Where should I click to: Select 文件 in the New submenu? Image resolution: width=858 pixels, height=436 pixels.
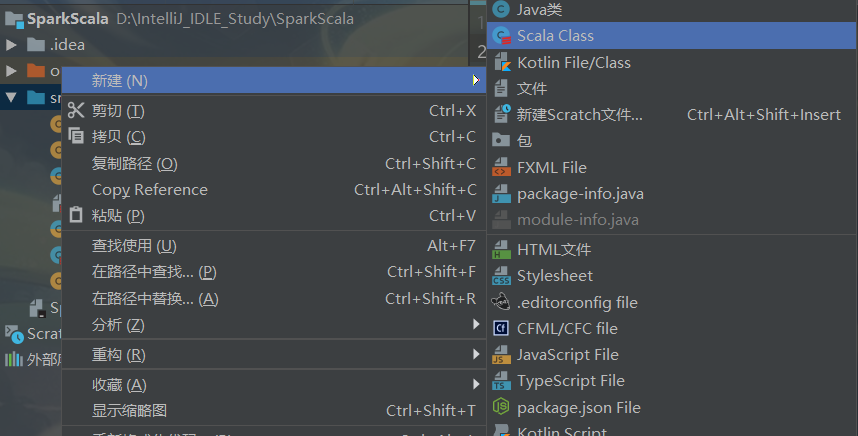coord(671,89)
